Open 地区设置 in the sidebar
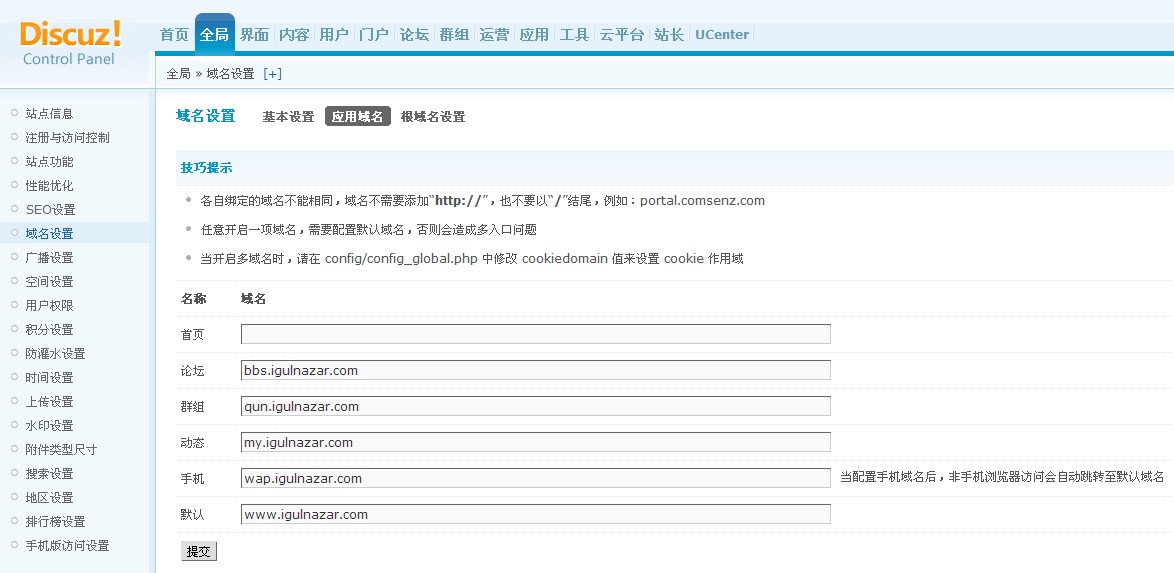 pyautogui.click(x=49, y=497)
